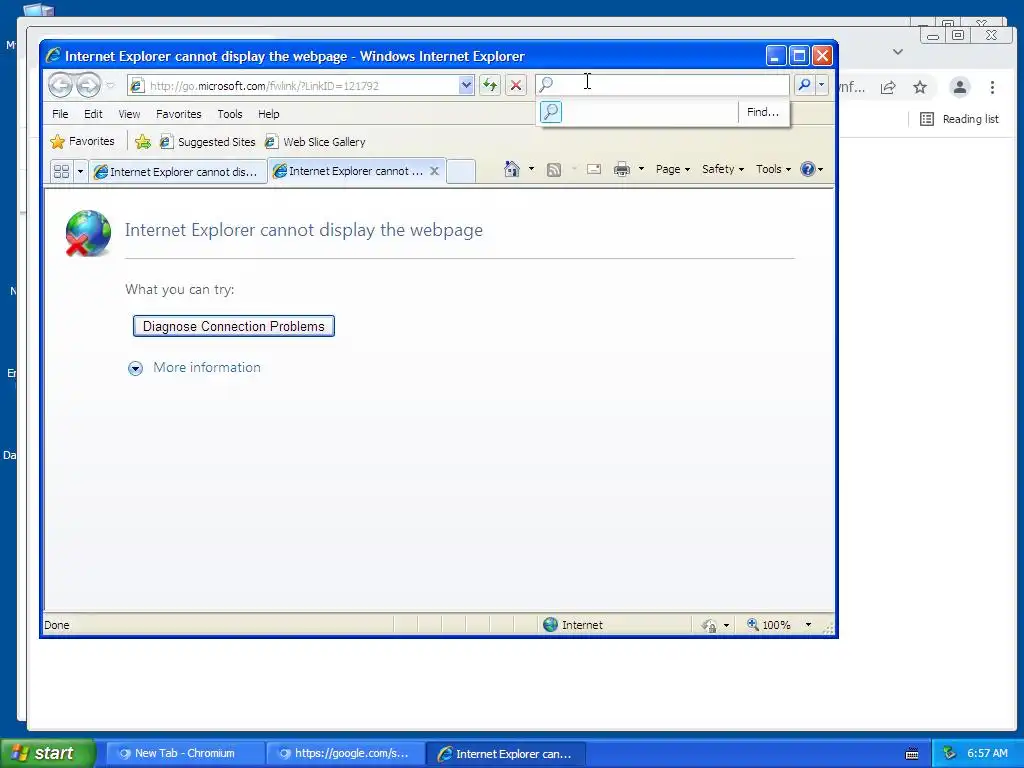Click the error page globe icon
Image resolution: width=1024 pixels, height=768 pixels.
click(x=88, y=233)
